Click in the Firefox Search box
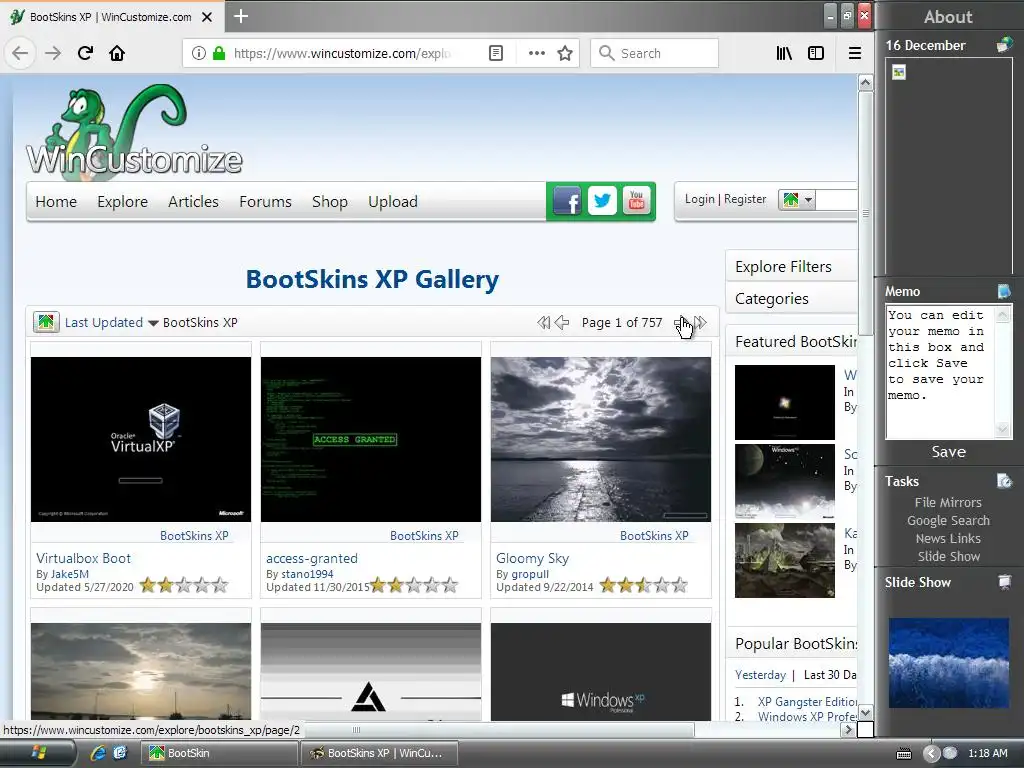 click(x=654, y=53)
